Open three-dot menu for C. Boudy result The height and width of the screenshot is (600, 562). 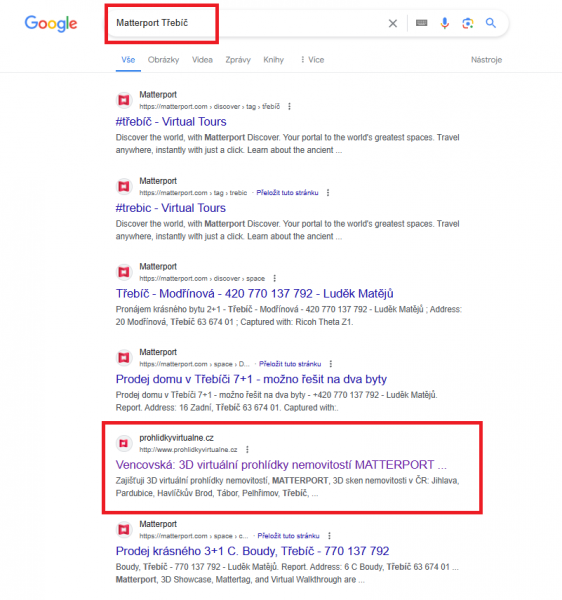[329, 536]
